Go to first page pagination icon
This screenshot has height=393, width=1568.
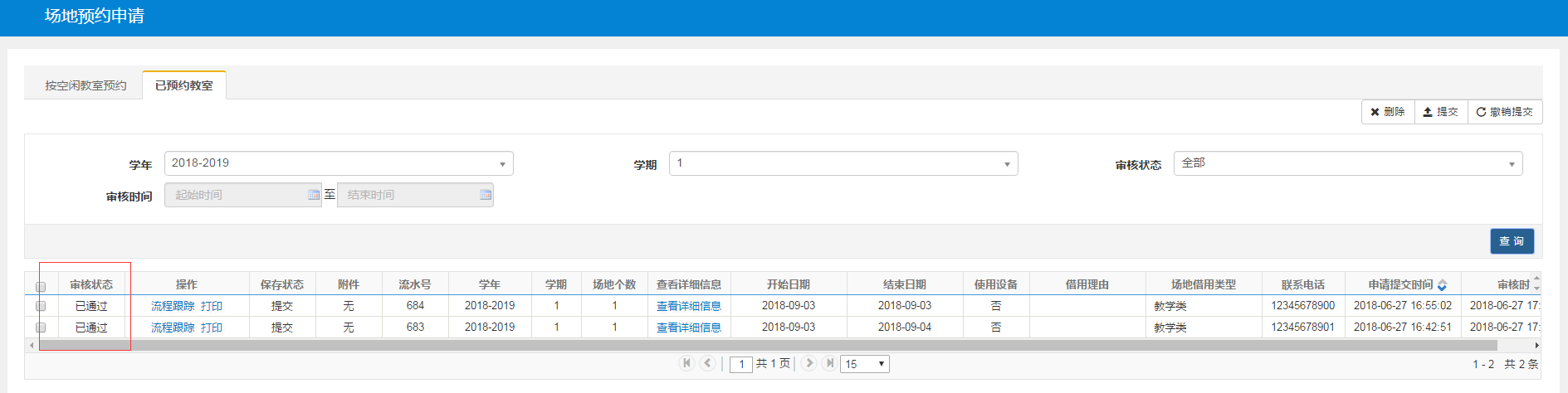coord(686,363)
